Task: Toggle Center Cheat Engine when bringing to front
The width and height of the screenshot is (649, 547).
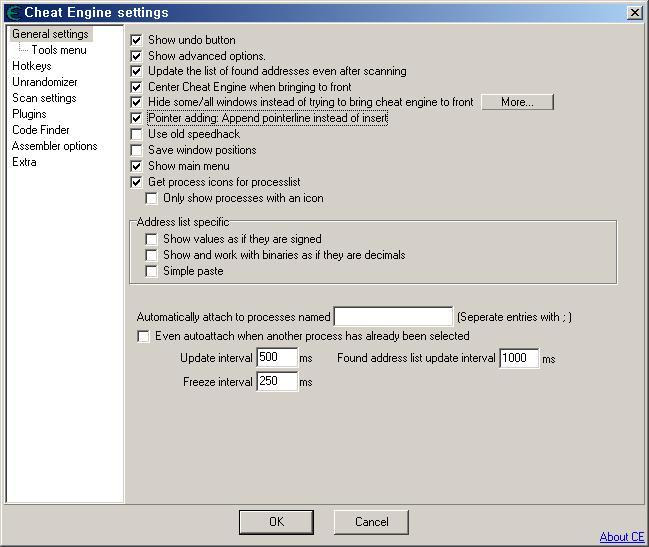Action: point(136,87)
